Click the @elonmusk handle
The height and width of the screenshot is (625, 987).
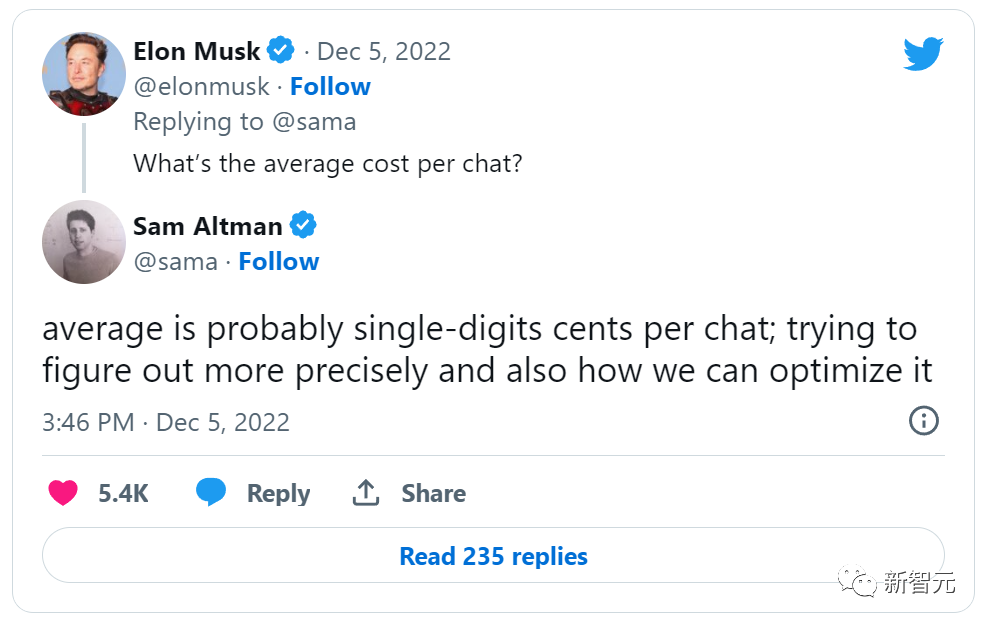tap(201, 87)
